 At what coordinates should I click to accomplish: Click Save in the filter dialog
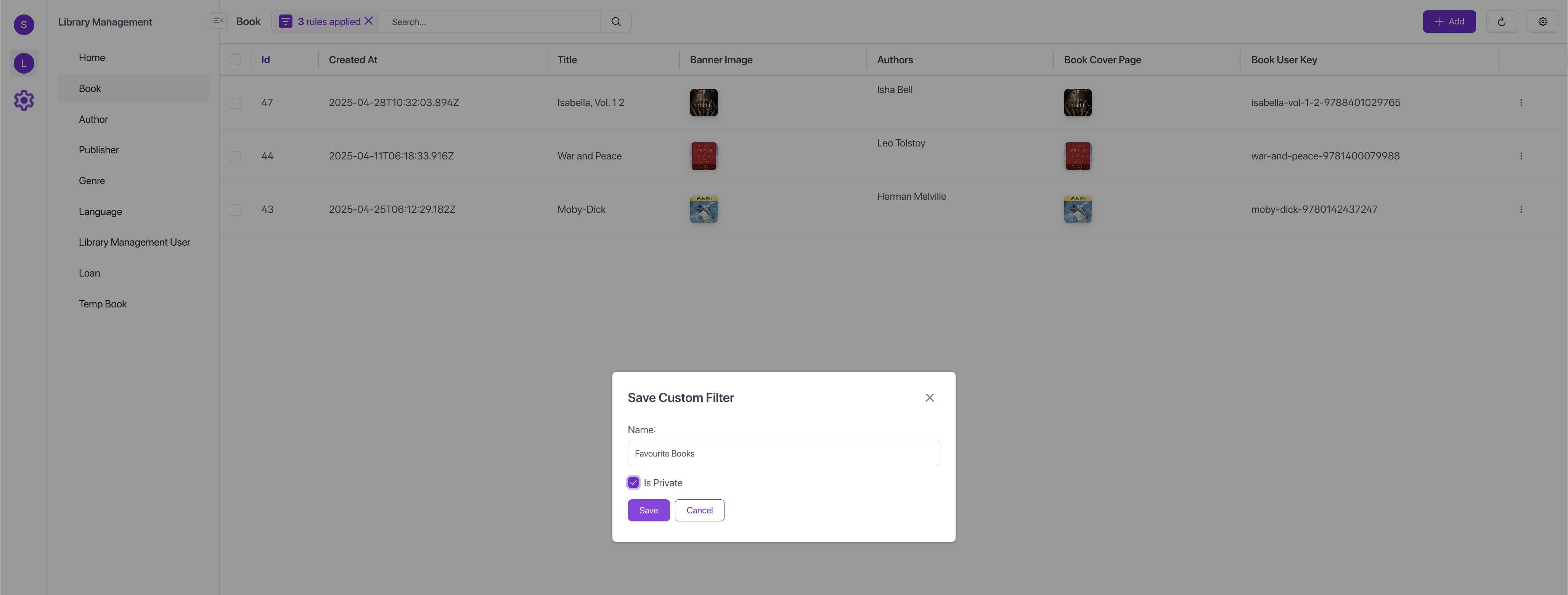point(648,510)
